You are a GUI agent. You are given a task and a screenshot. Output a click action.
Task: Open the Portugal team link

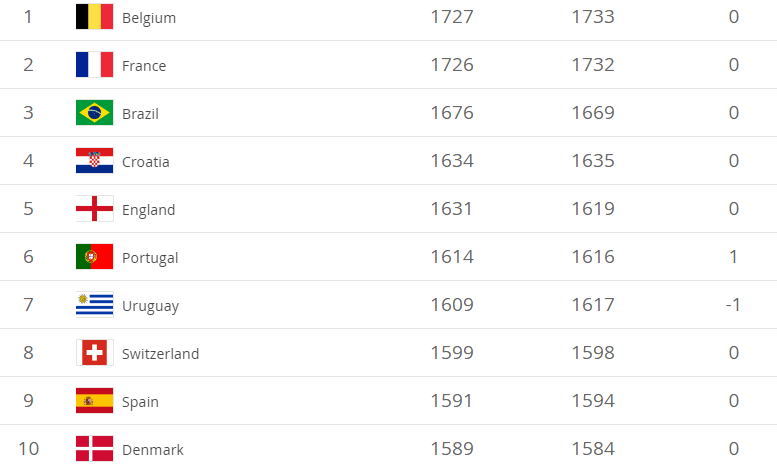pyautogui.click(x=150, y=258)
